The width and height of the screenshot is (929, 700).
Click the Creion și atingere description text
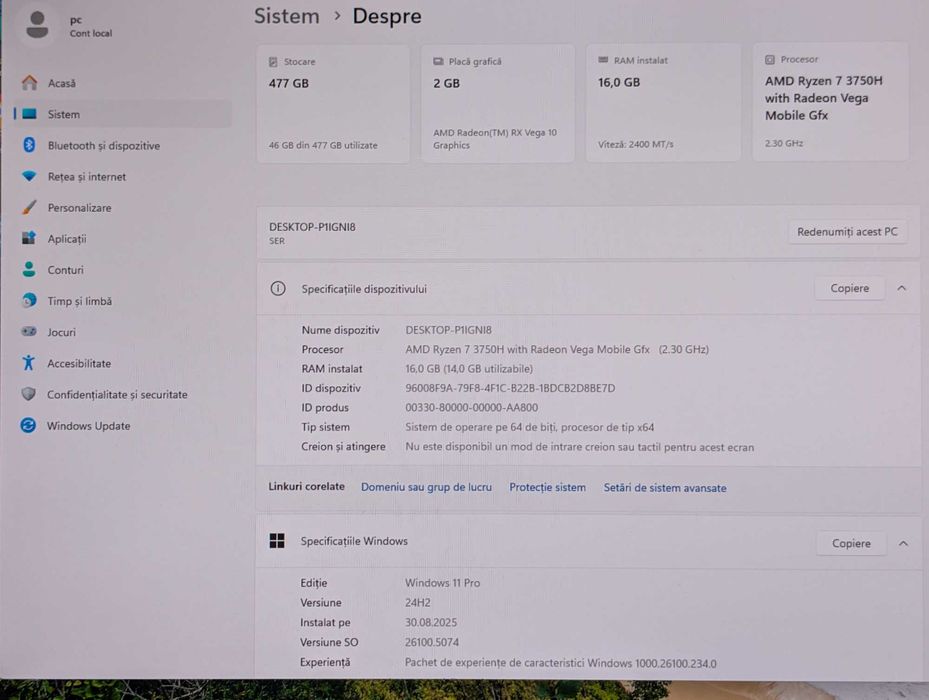click(579, 447)
